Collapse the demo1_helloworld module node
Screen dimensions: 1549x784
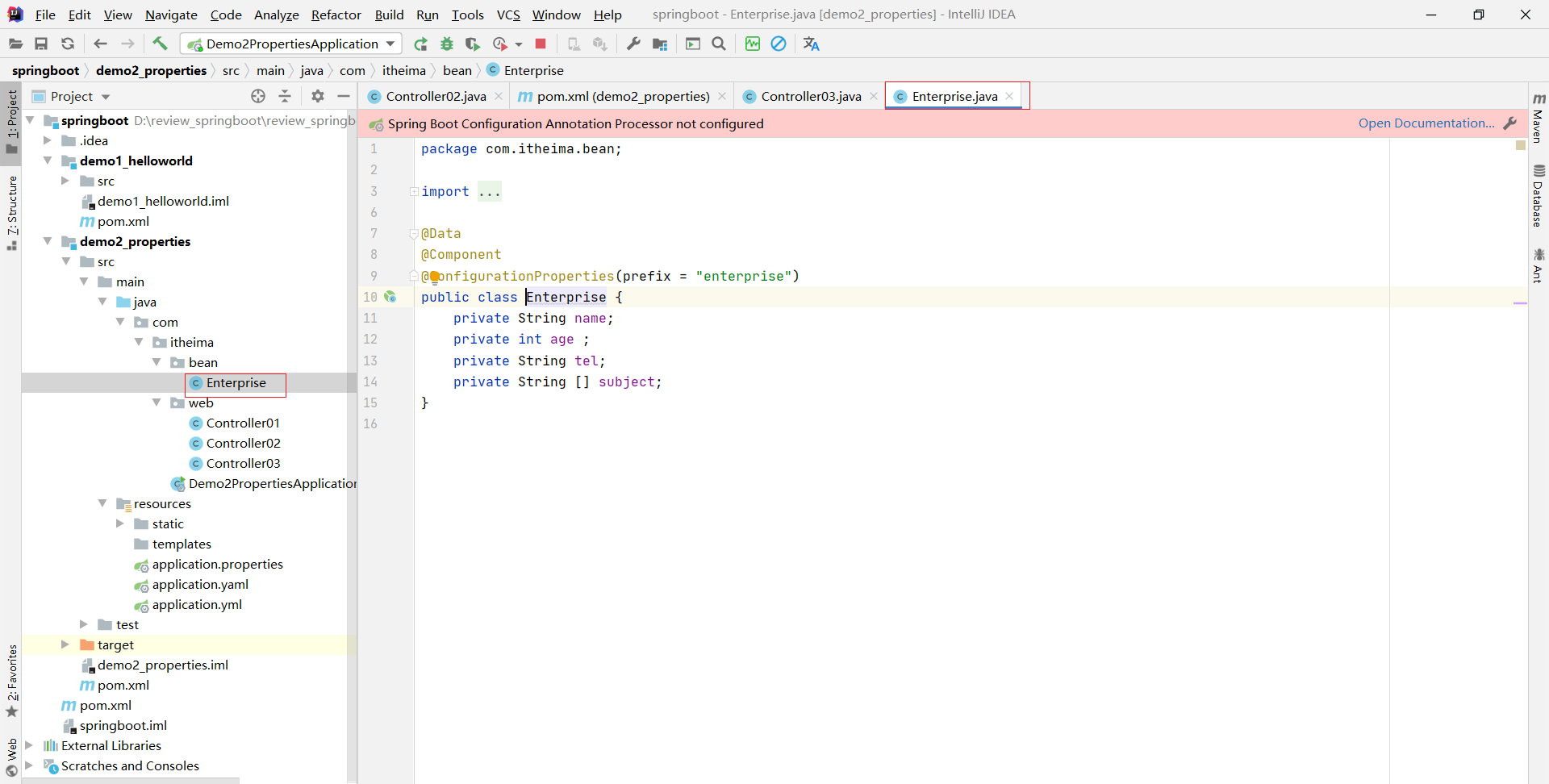click(48, 161)
